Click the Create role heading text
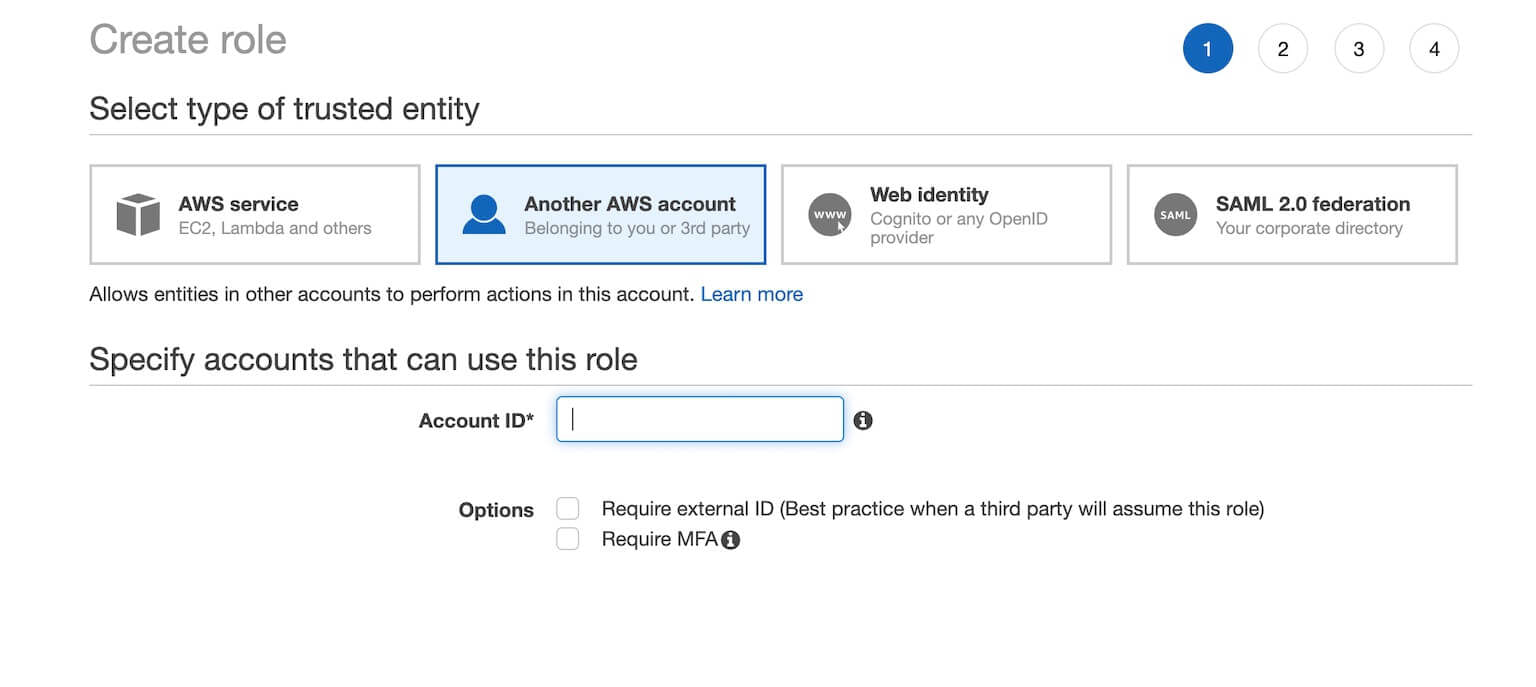The height and width of the screenshot is (687, 1536). pyautogui.click(x=188, y=40)
